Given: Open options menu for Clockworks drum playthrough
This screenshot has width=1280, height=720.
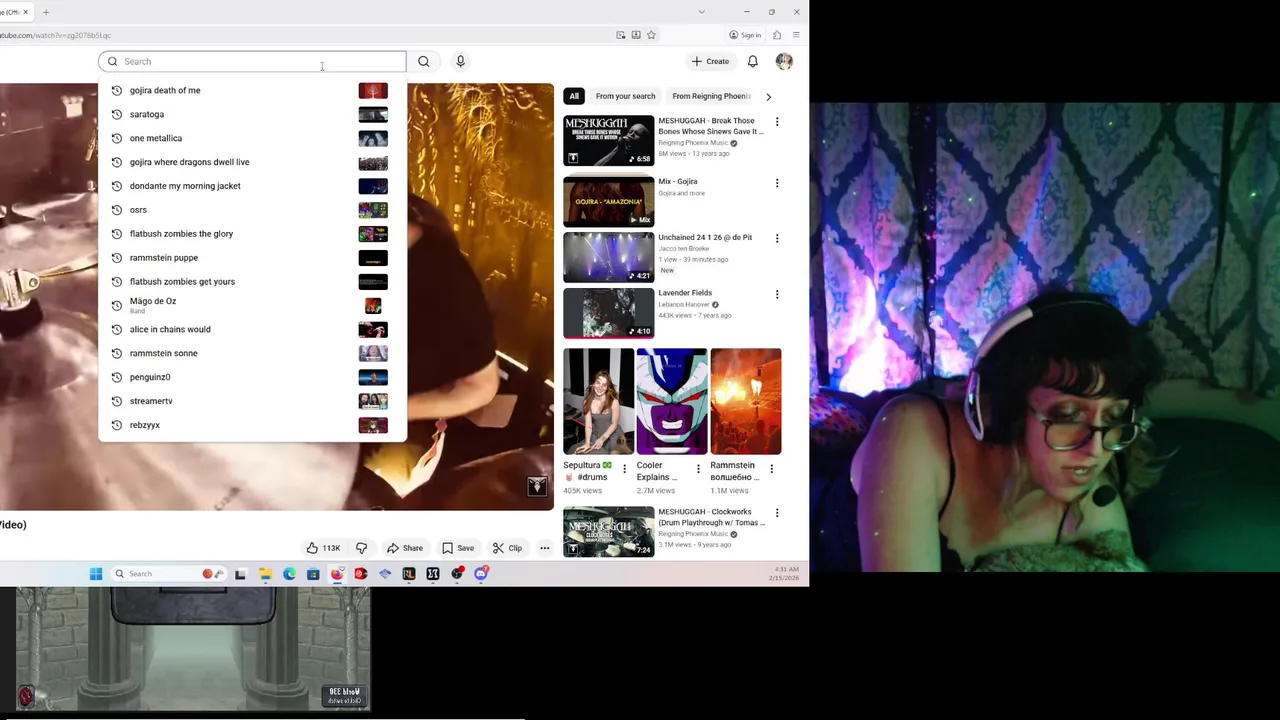Looking at the screenshot, I should pyautogui.click(x=777, y=513).
